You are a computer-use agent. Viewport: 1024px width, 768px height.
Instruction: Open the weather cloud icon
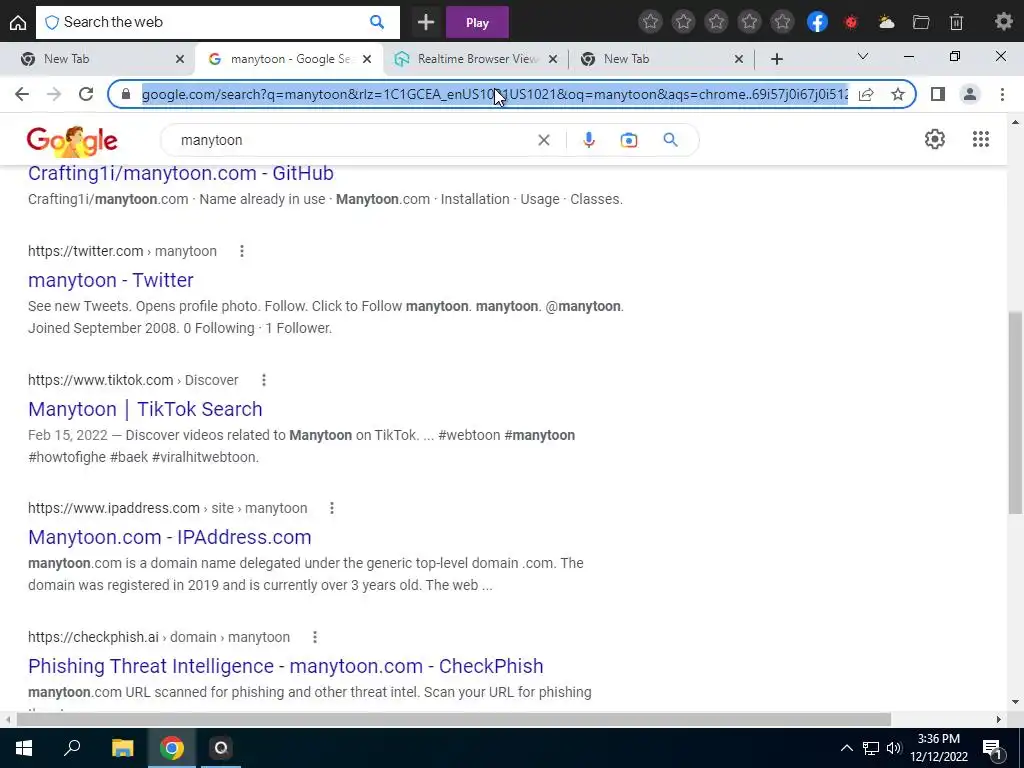pyautogui.click(x=886, y=22)
